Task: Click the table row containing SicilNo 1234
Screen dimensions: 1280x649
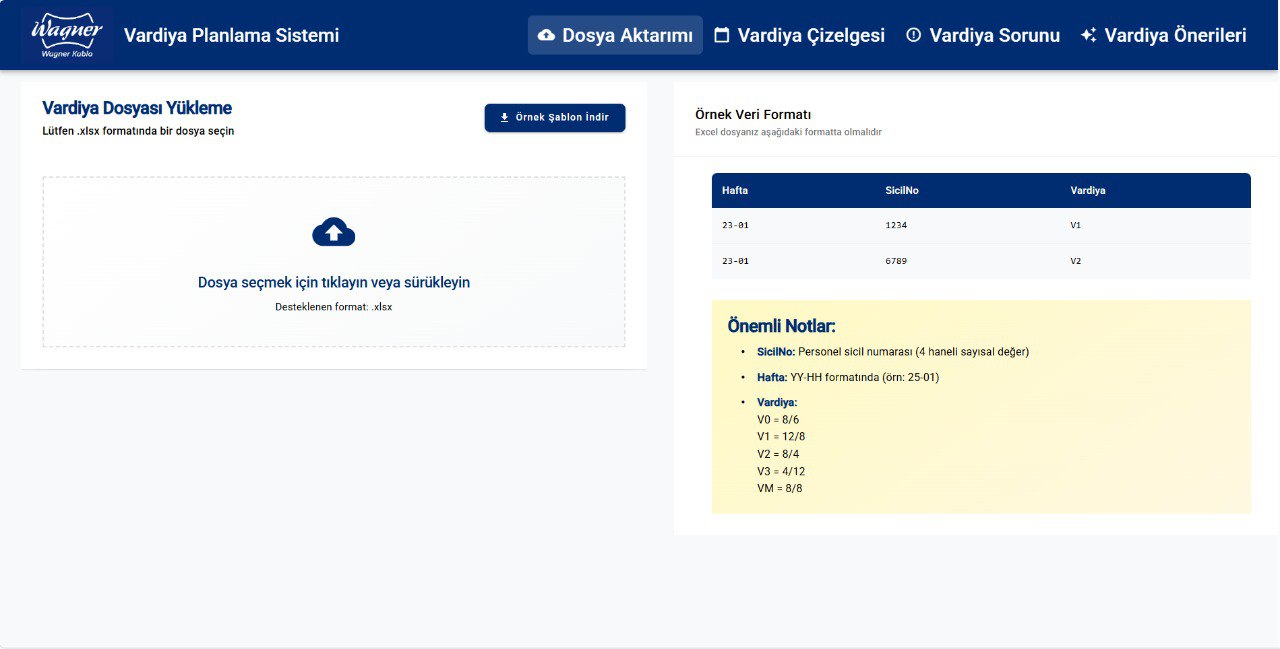Action: [980, 225]
